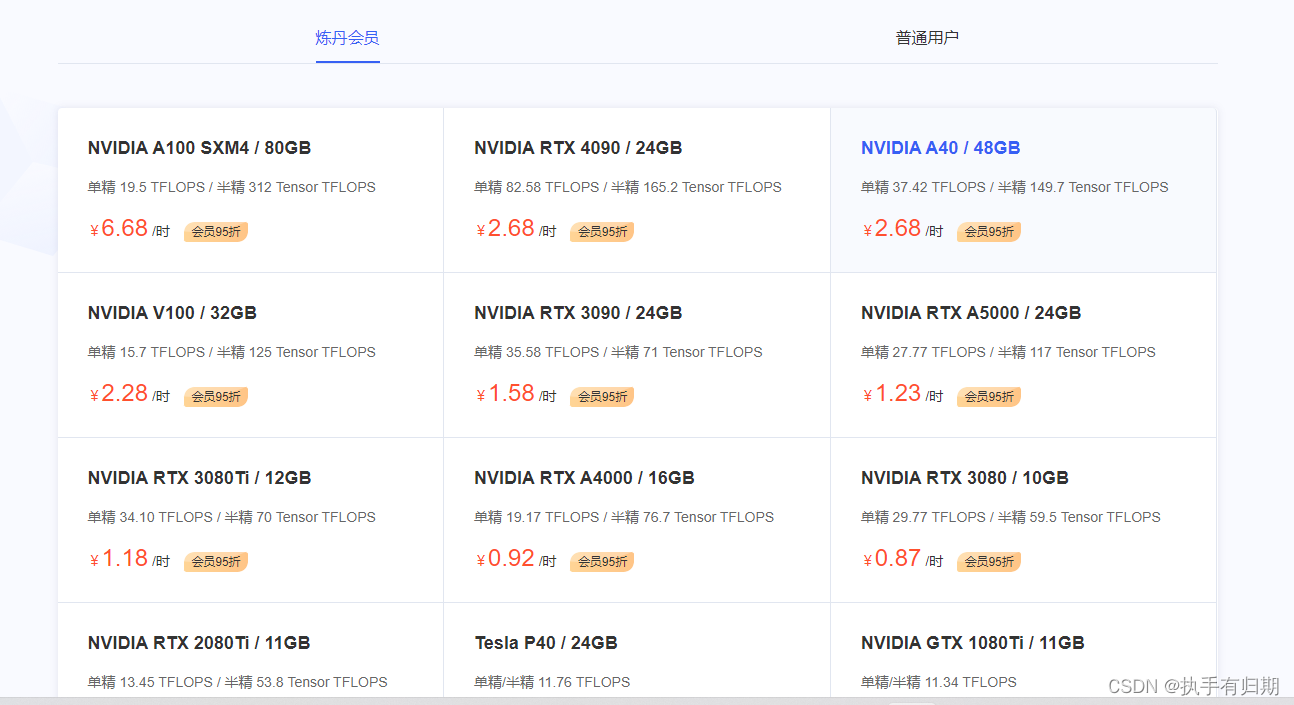Click the 会员95折 badge on the RTX 4090 card
Screen dimensions: 1294x705
tap(602, 232)
